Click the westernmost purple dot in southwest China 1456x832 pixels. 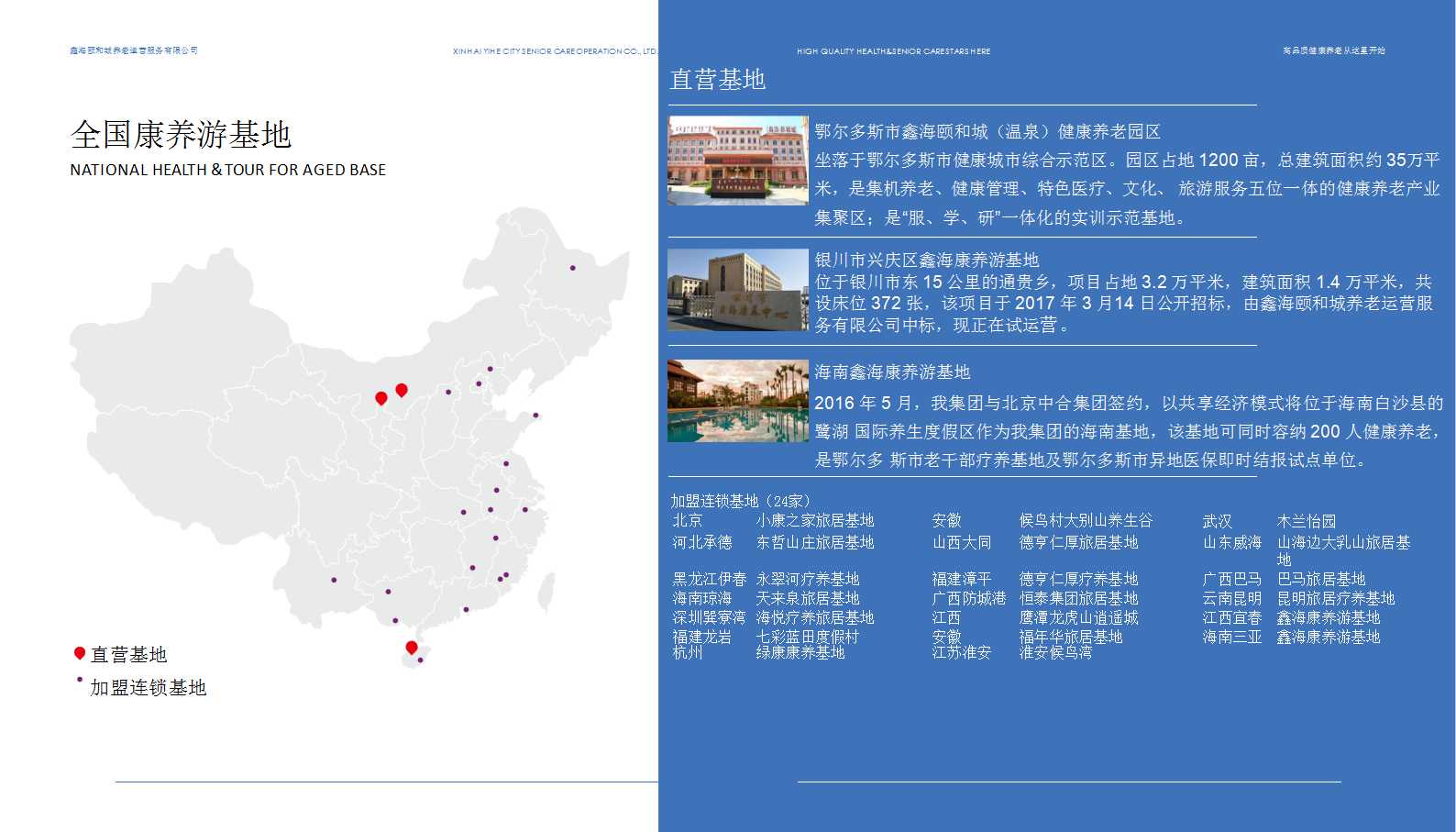click(x=334, y=580)
